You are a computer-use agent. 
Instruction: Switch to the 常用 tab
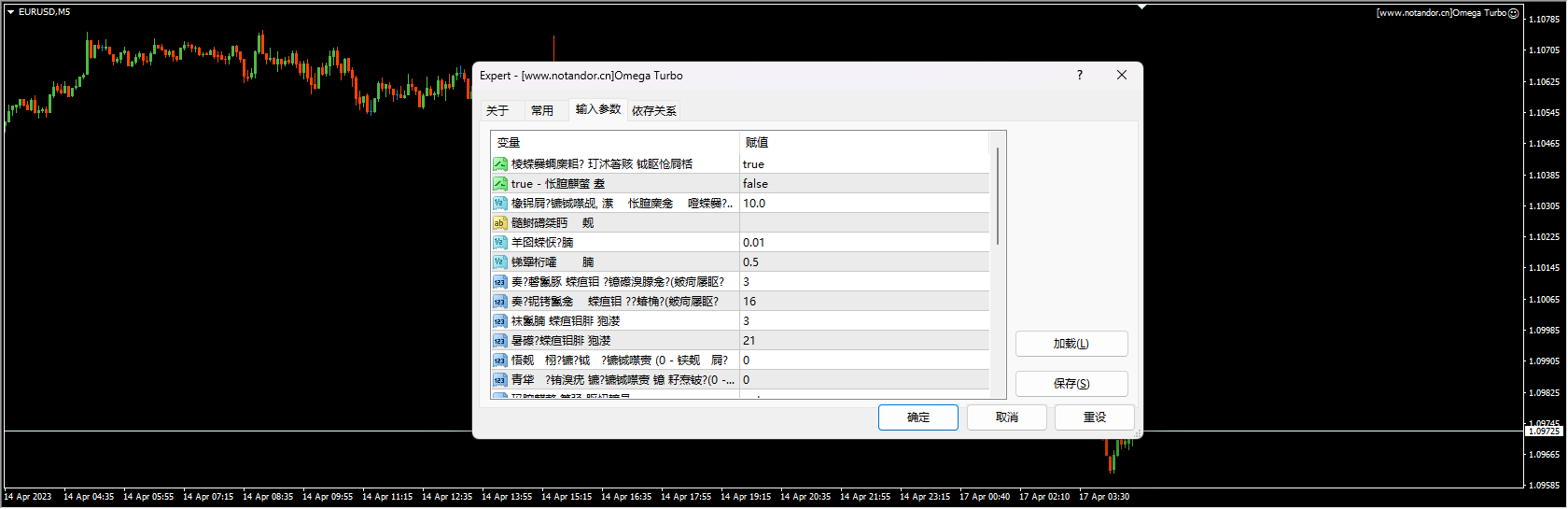pyautogui.click(x=542, y=110)
